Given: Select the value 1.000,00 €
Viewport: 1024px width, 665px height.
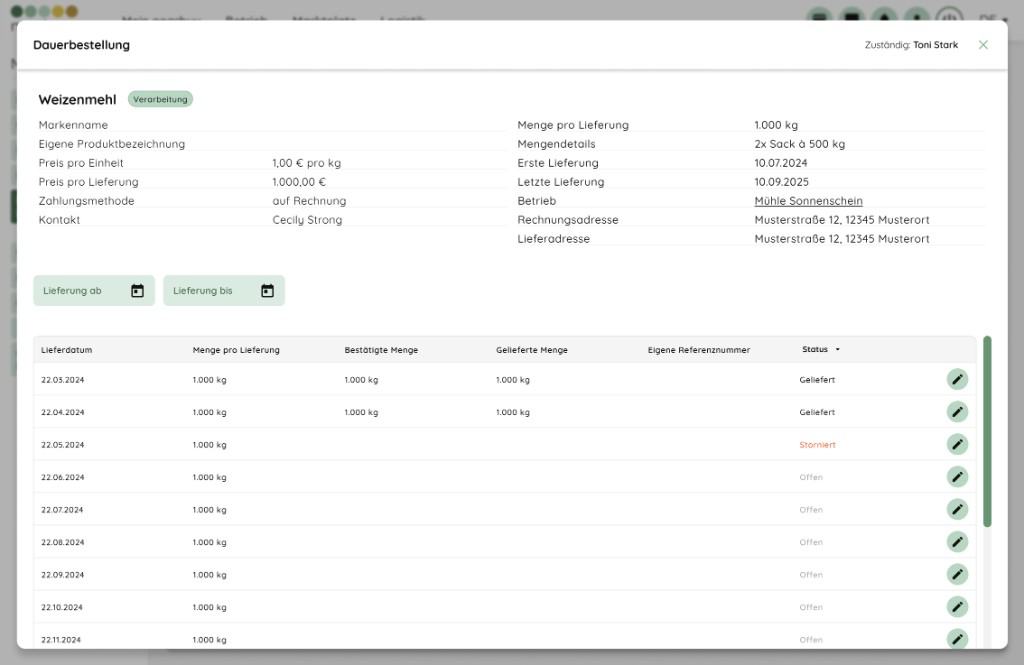Looking at the screenshot, I should [x=298, y=182].
